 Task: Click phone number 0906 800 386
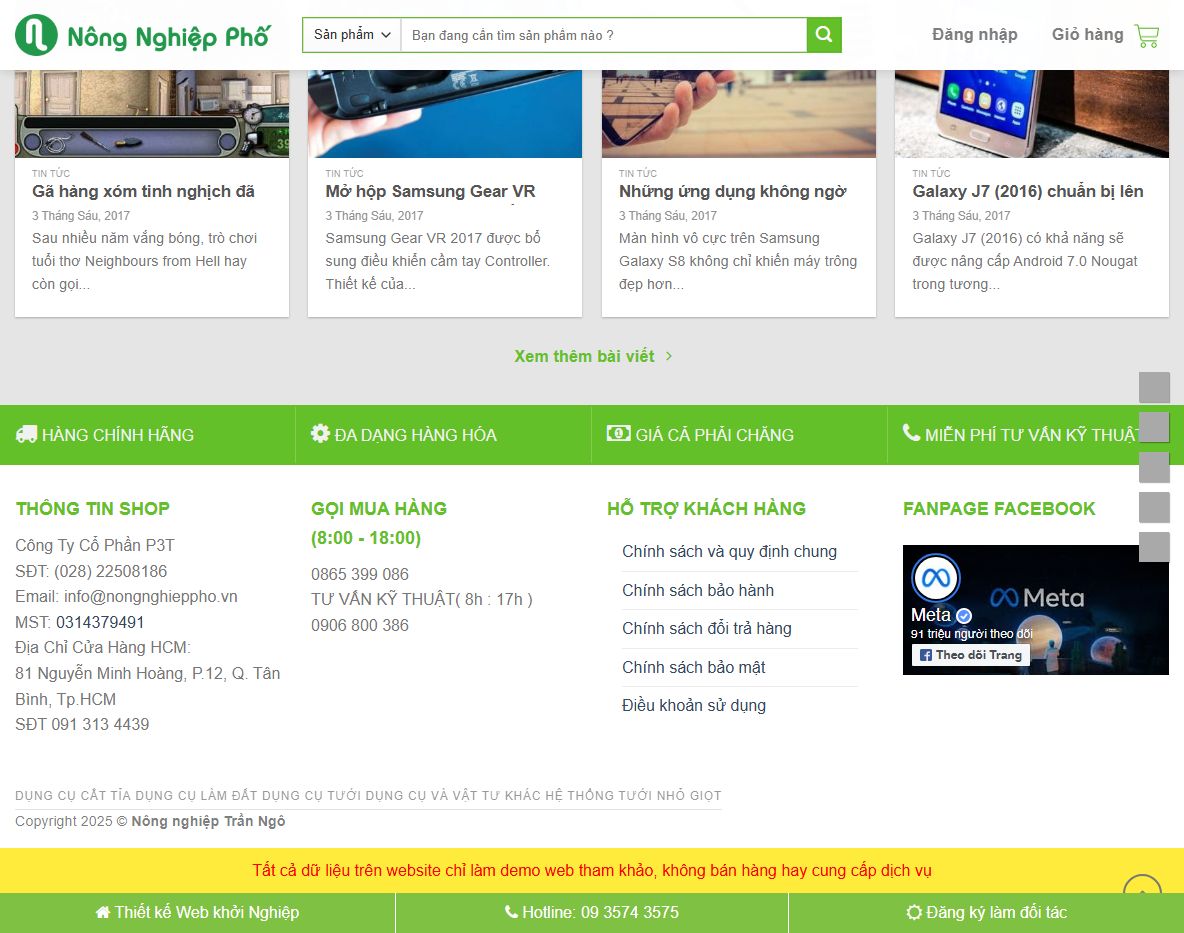359,626
